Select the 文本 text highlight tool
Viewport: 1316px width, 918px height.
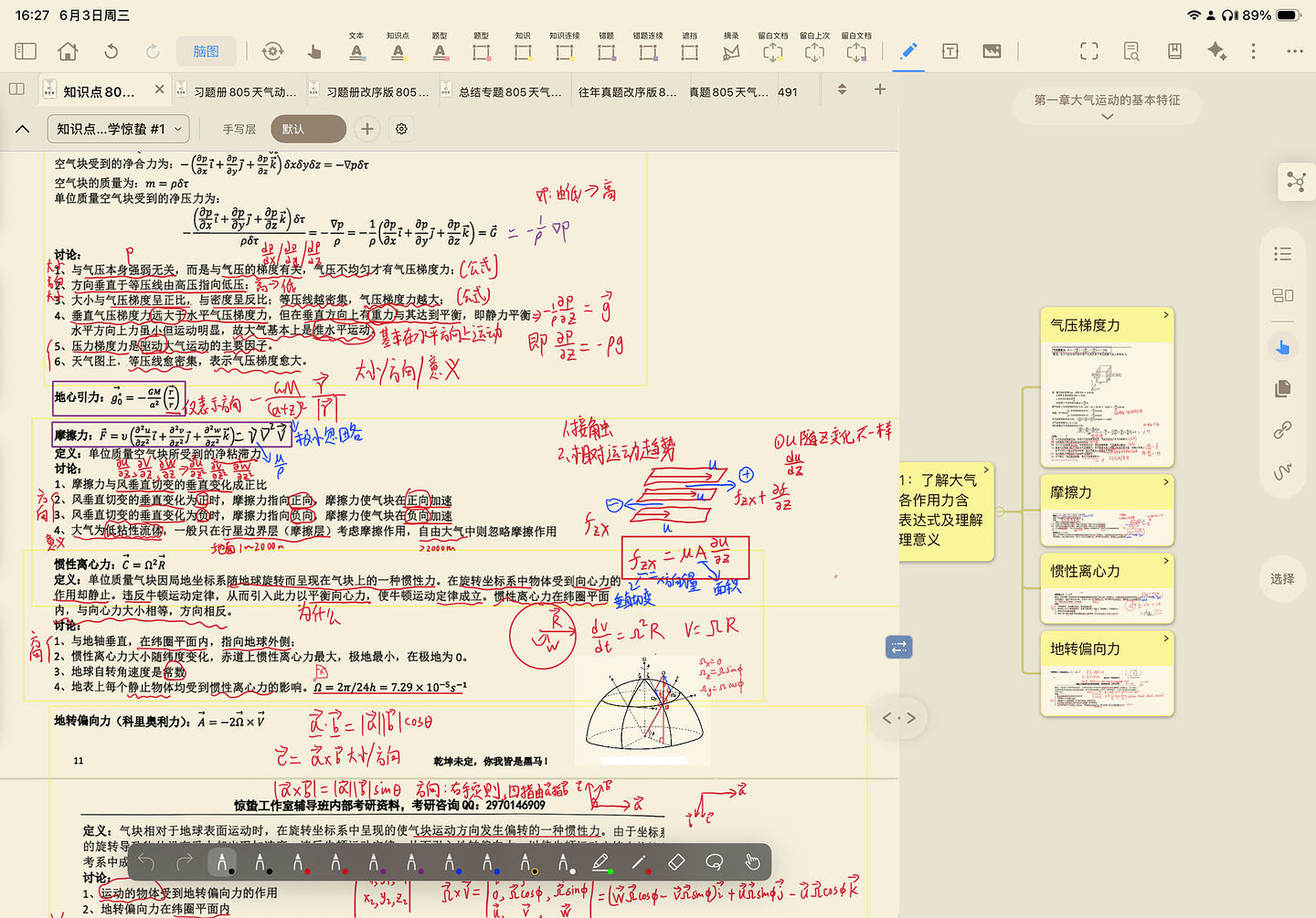click(x=356, y=47)
